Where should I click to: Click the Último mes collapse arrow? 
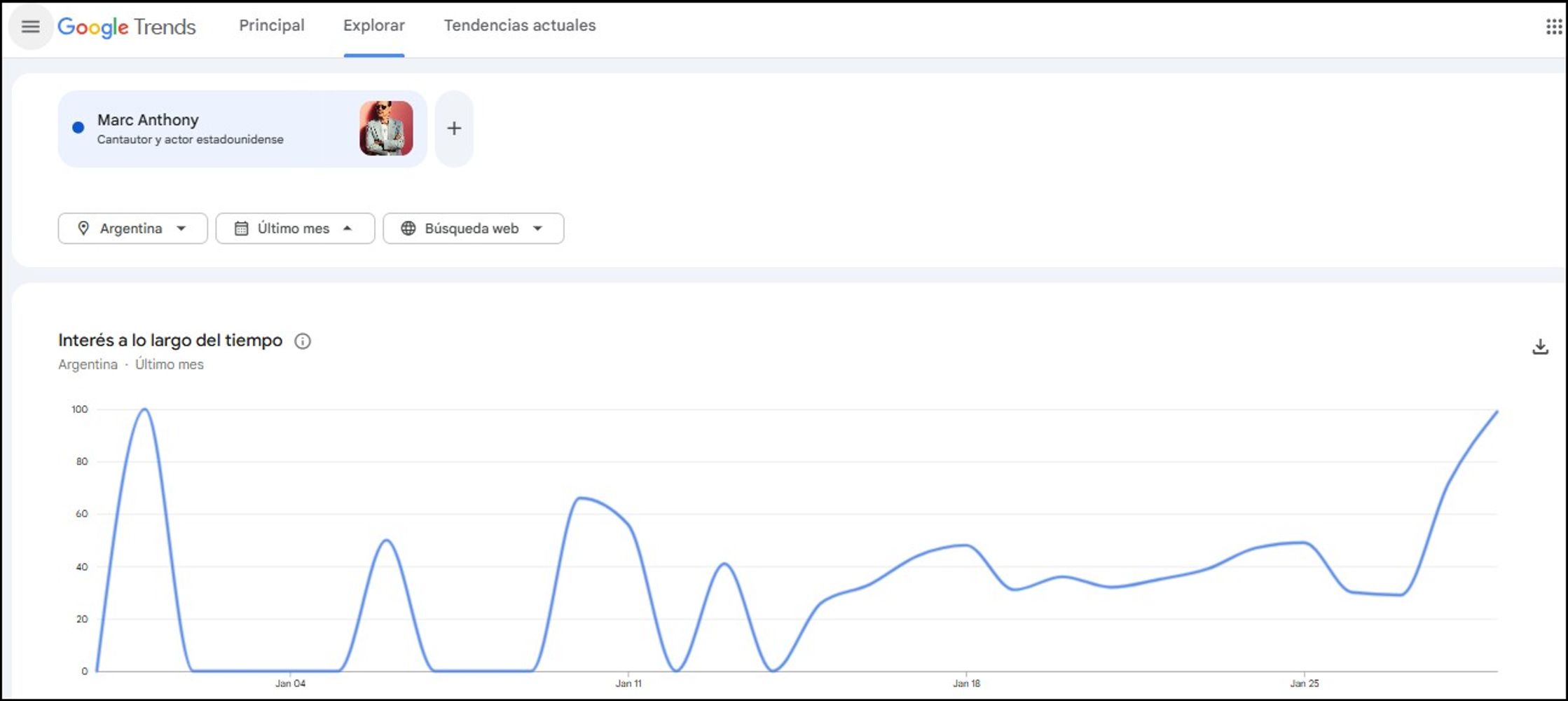click(348, 229)
